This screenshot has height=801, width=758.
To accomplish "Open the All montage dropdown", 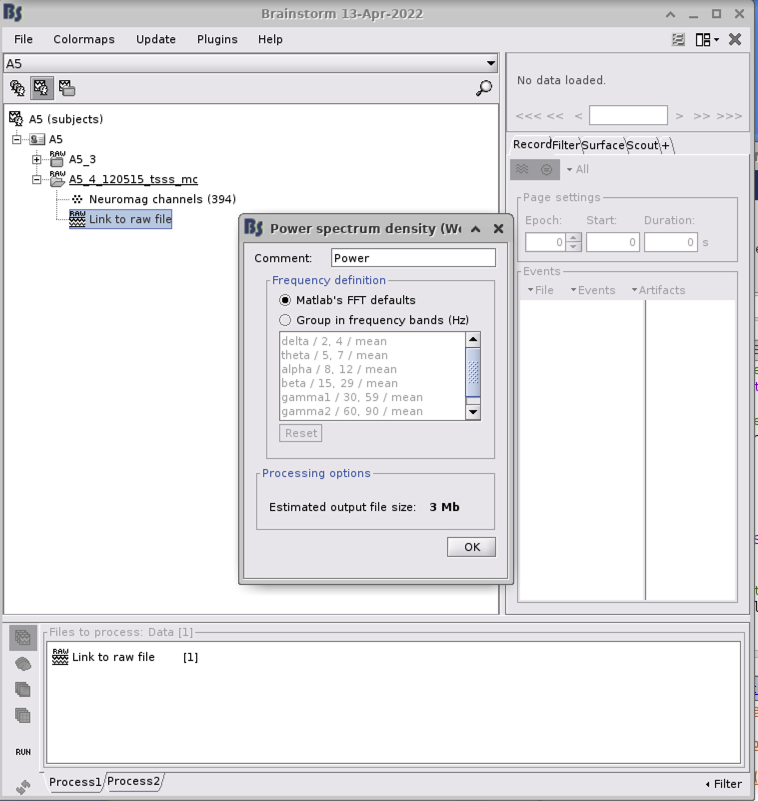I will [577, 169].
